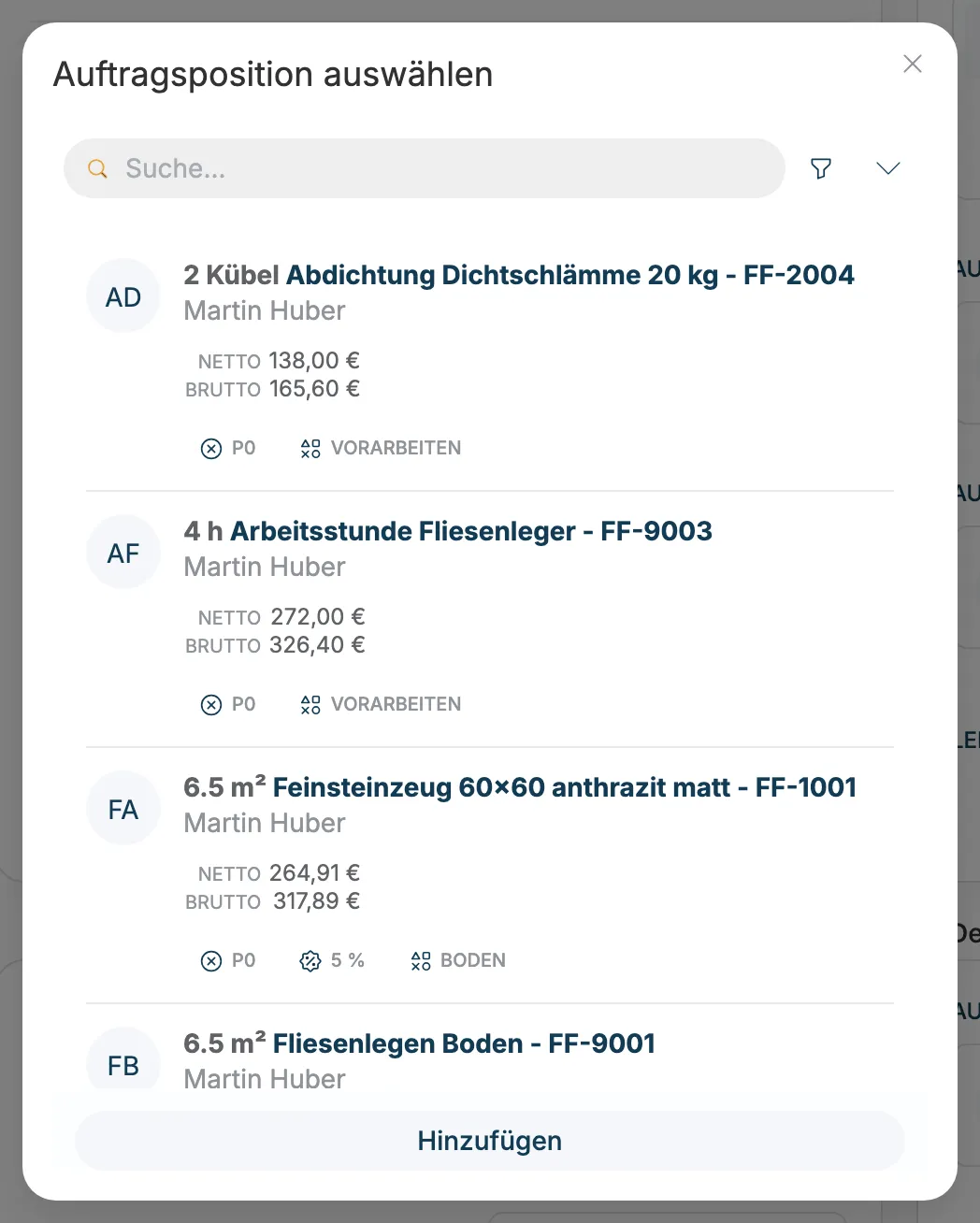This screenshot has height=1223, width=980.
Task: Expand the chevron next to filter
Action: [x=888, y=168]
